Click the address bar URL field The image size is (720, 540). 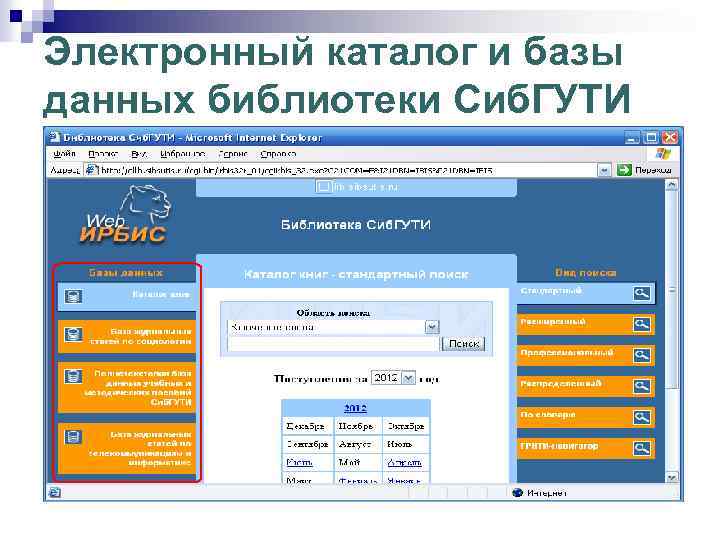coord(340,170)
